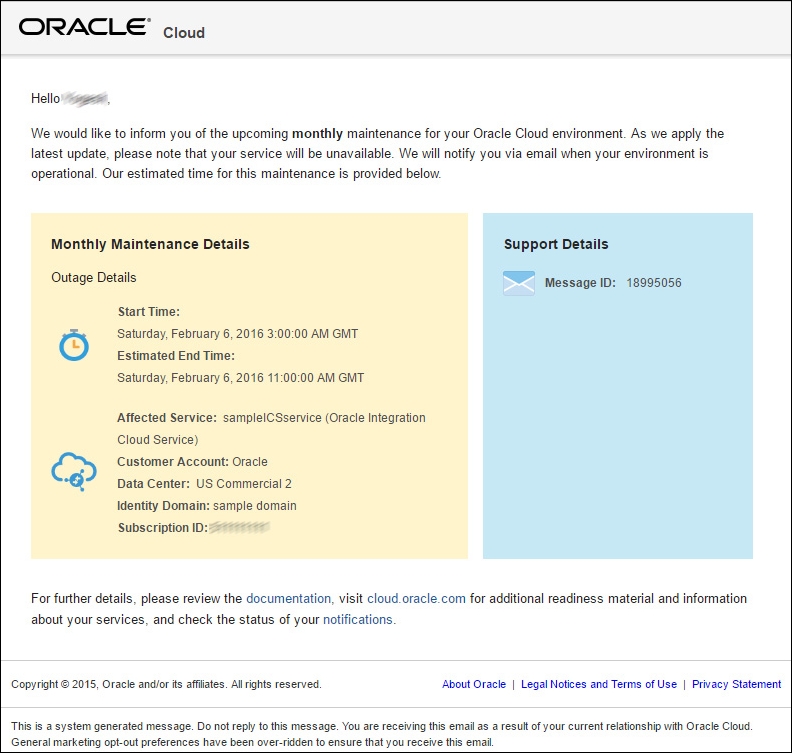Open the notifications link
This screenshot has height=753, width=792.
(358, 619)
